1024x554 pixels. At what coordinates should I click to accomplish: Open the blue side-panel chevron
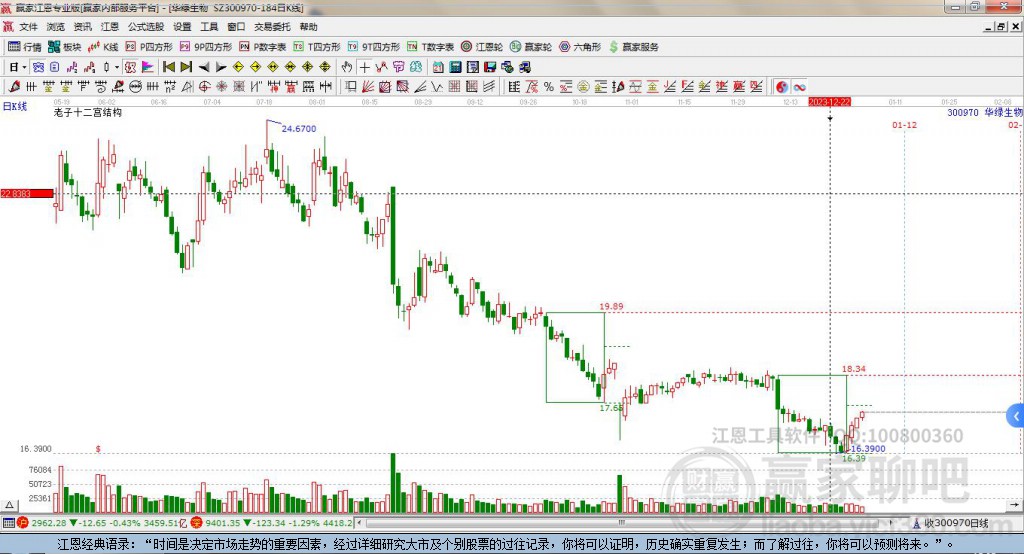click(1016, 416)
